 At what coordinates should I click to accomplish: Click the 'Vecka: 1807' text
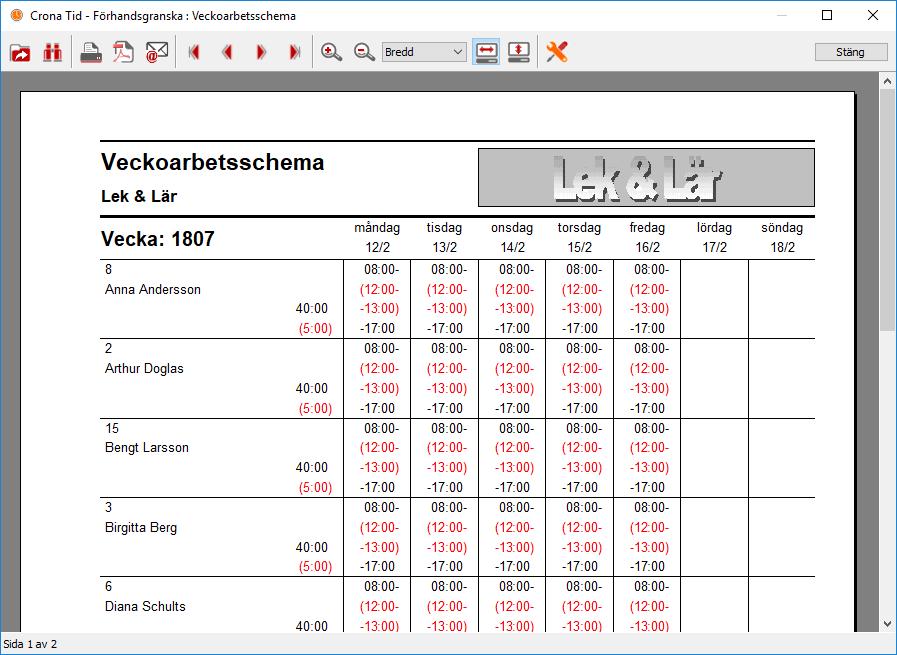click(158, 239)
